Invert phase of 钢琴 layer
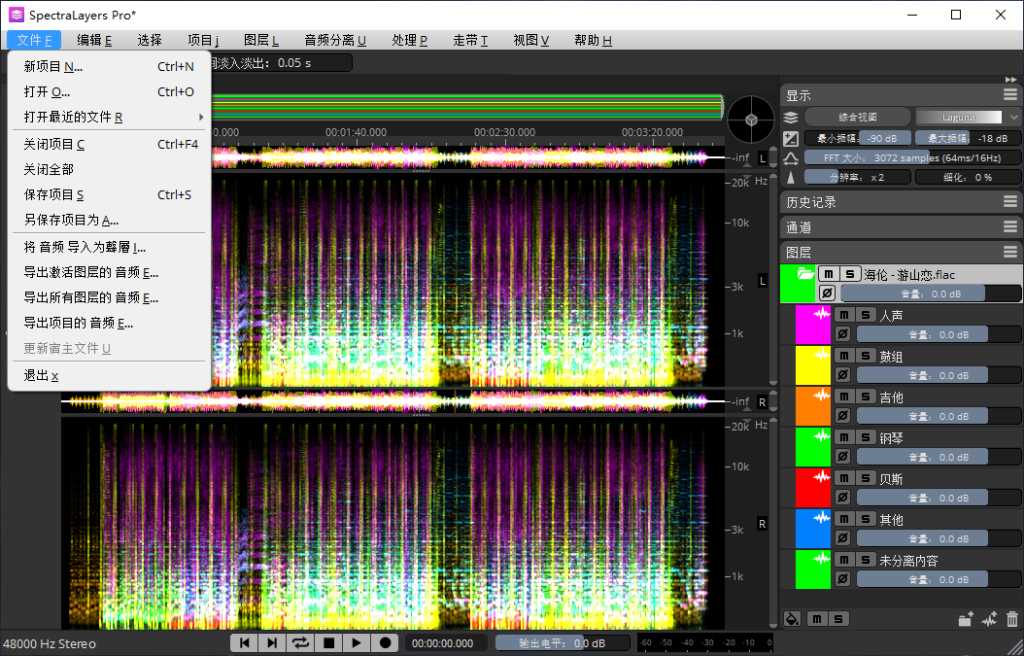1024x656 pixels. [x=843, y=457]
